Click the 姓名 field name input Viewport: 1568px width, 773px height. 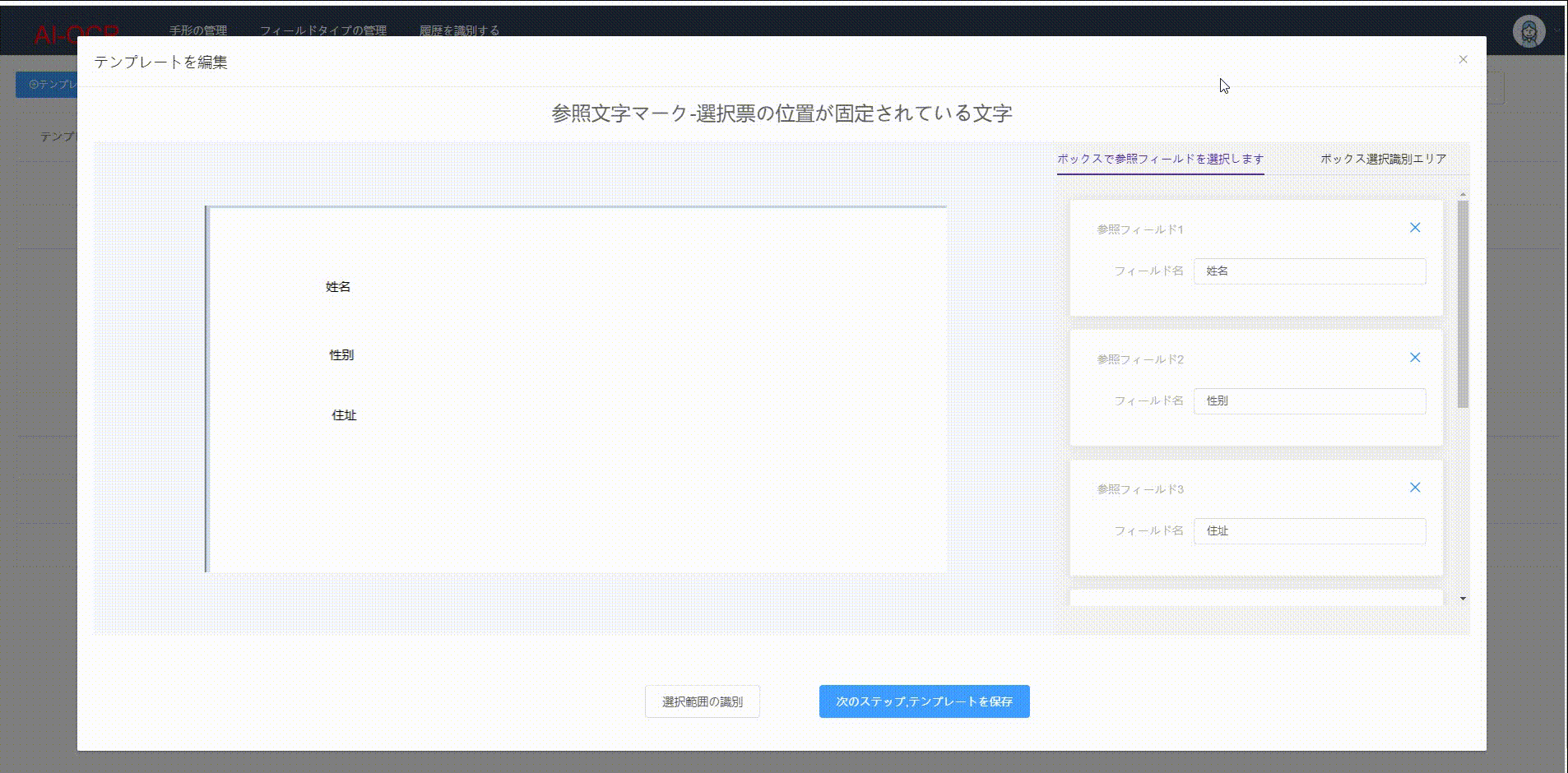point(1310,271)
